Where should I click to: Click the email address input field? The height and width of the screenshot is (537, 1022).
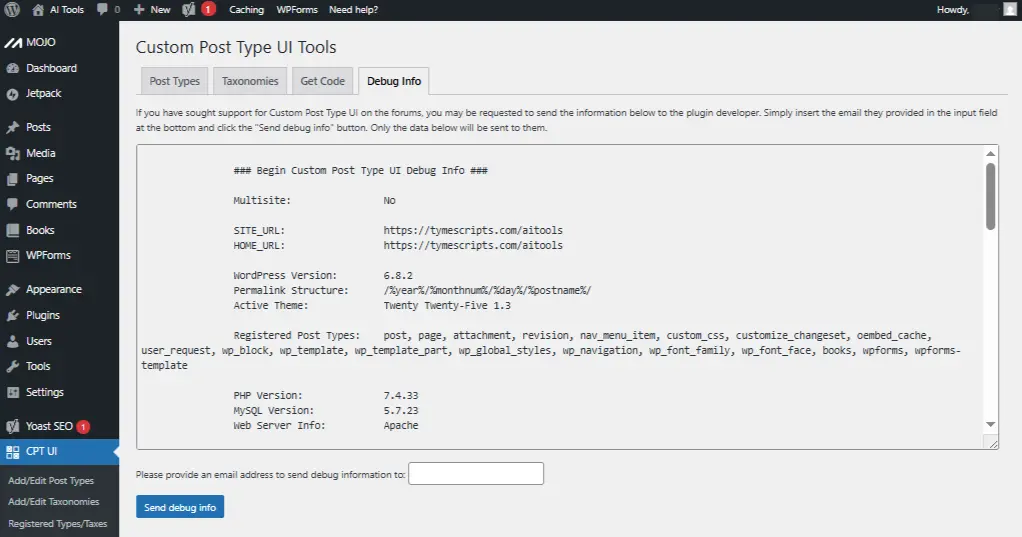coord(476,473)
